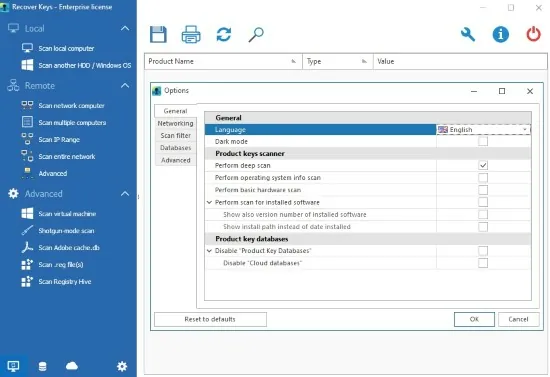Check Perform basic hardware scan
The height and width of the screenshot is (377, 550).
[483, 190]
